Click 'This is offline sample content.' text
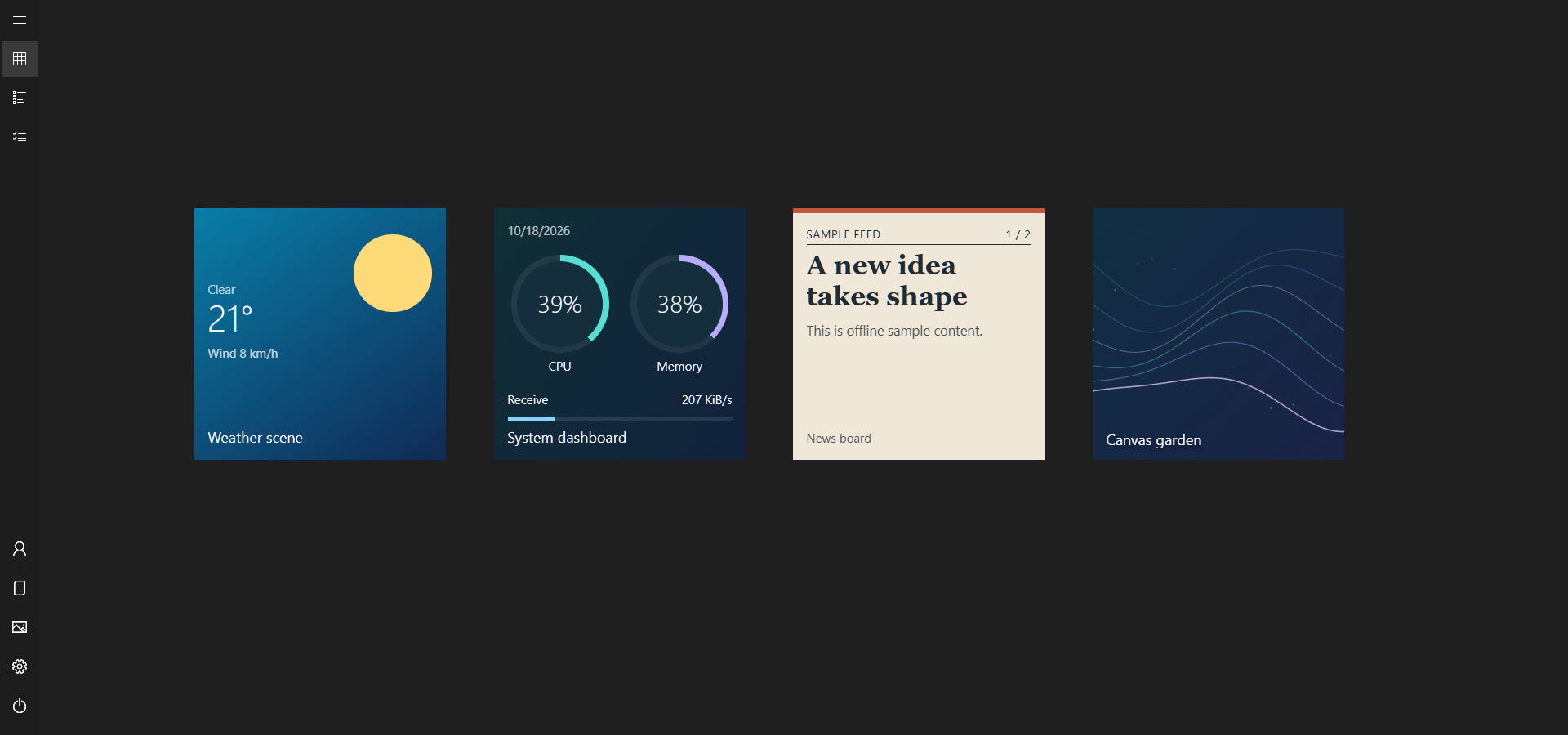This screenshot has width=1568, height=735. pos(894,331)
